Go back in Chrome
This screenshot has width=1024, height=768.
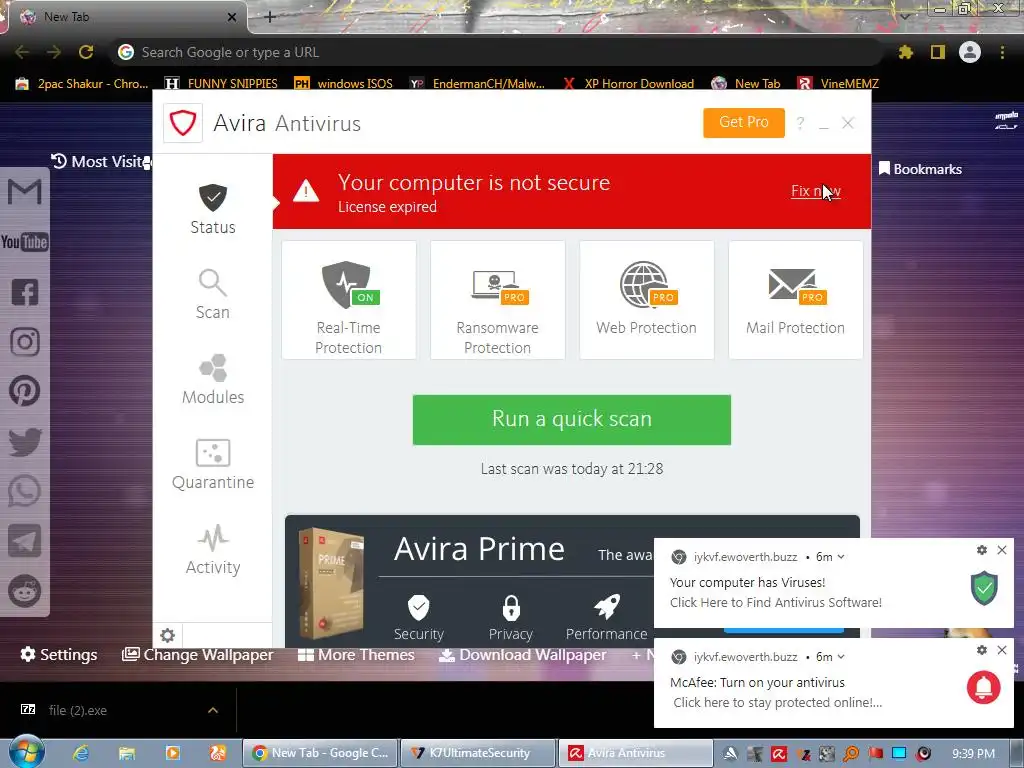pyautogui.click(x=22, y=52)
